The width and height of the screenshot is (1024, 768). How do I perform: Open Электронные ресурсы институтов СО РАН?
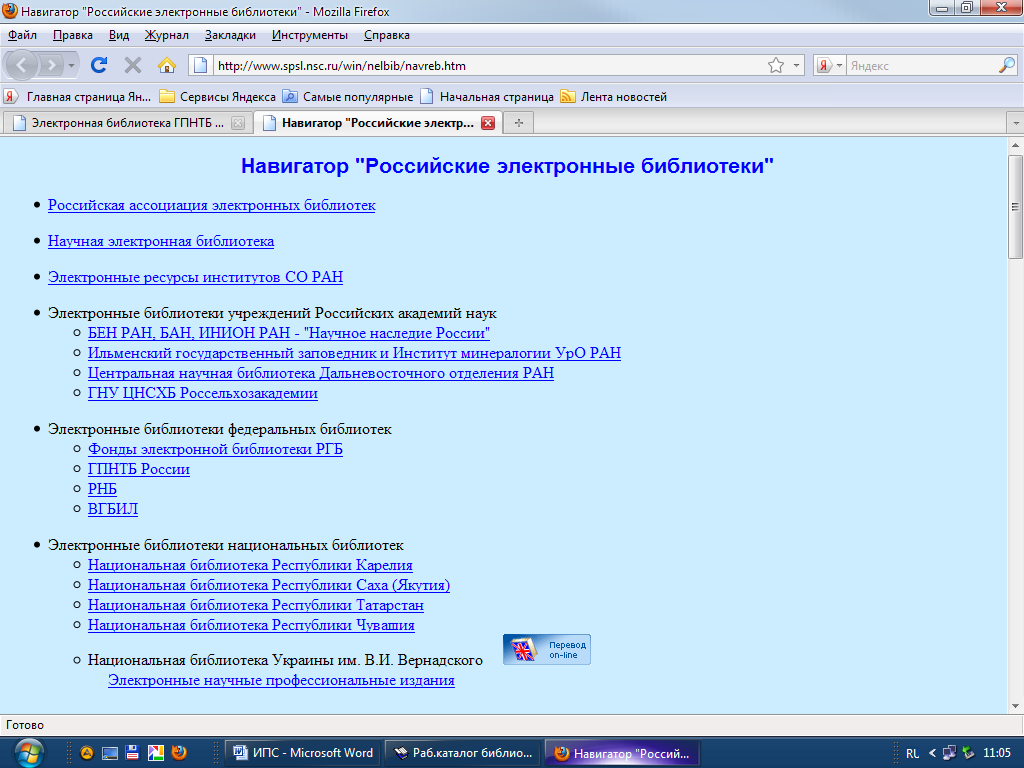(x=195, y=277)
